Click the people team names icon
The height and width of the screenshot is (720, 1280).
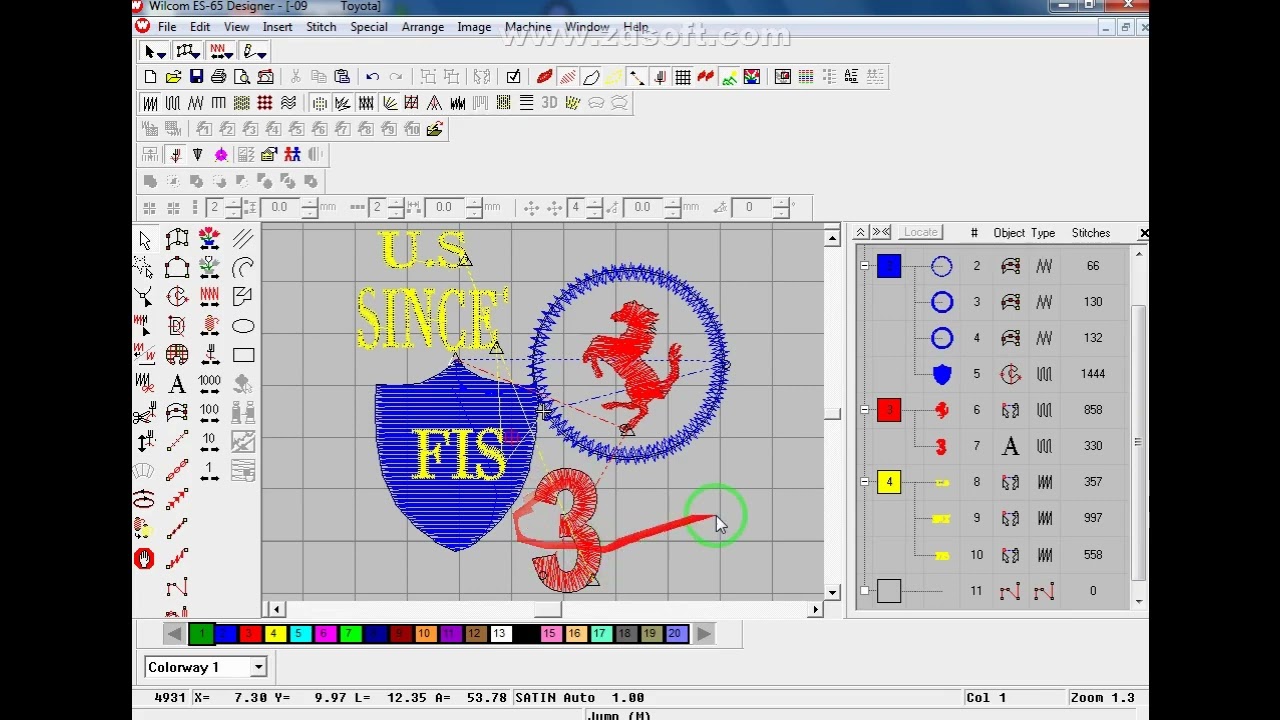pos(292,154)
